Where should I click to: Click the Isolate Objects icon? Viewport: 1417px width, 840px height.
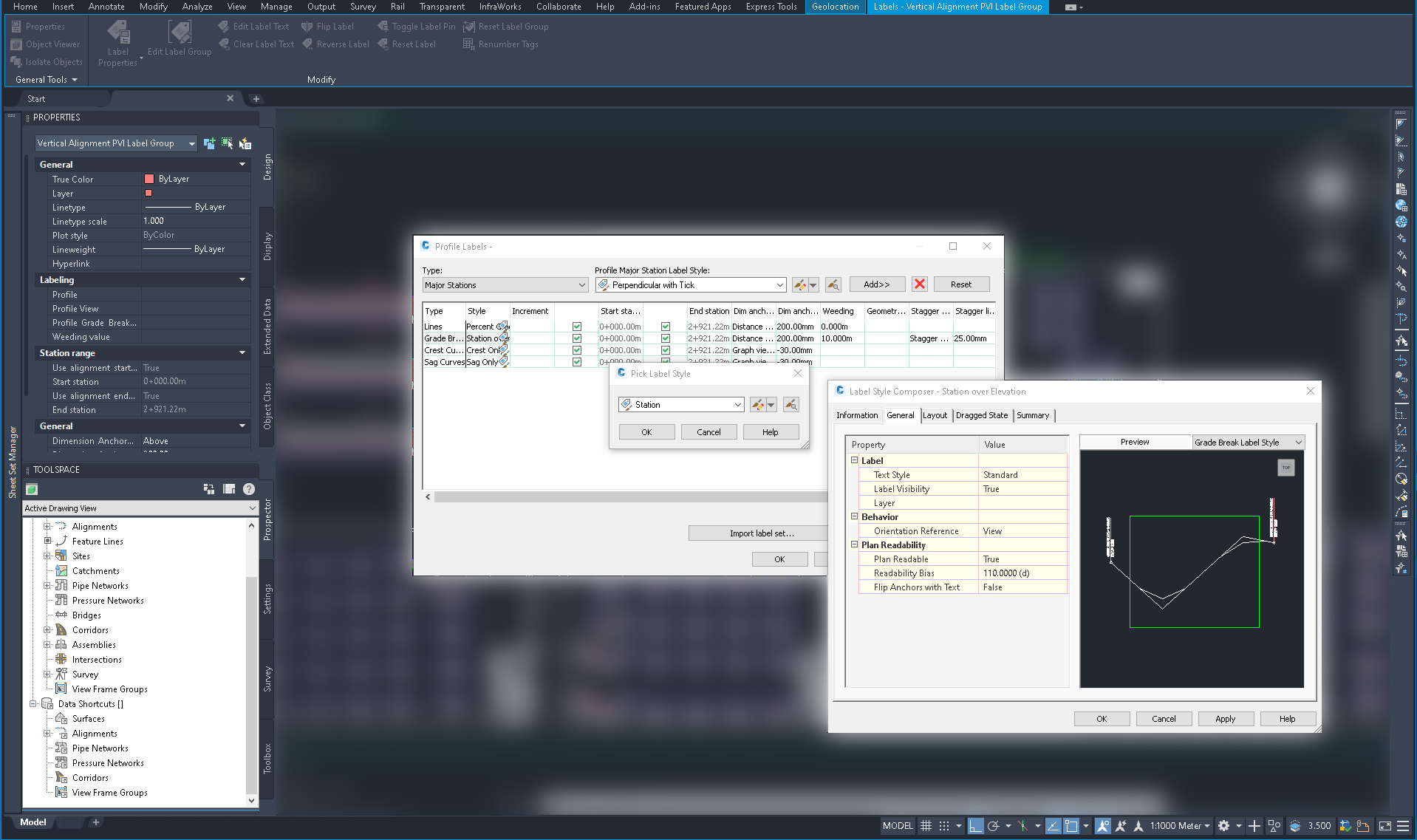16,61
